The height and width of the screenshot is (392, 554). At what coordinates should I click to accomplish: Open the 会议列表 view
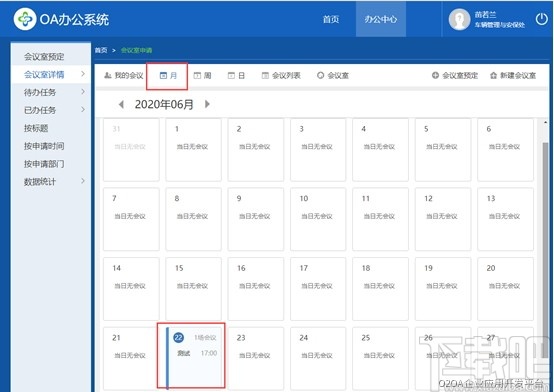click(281, 75)
